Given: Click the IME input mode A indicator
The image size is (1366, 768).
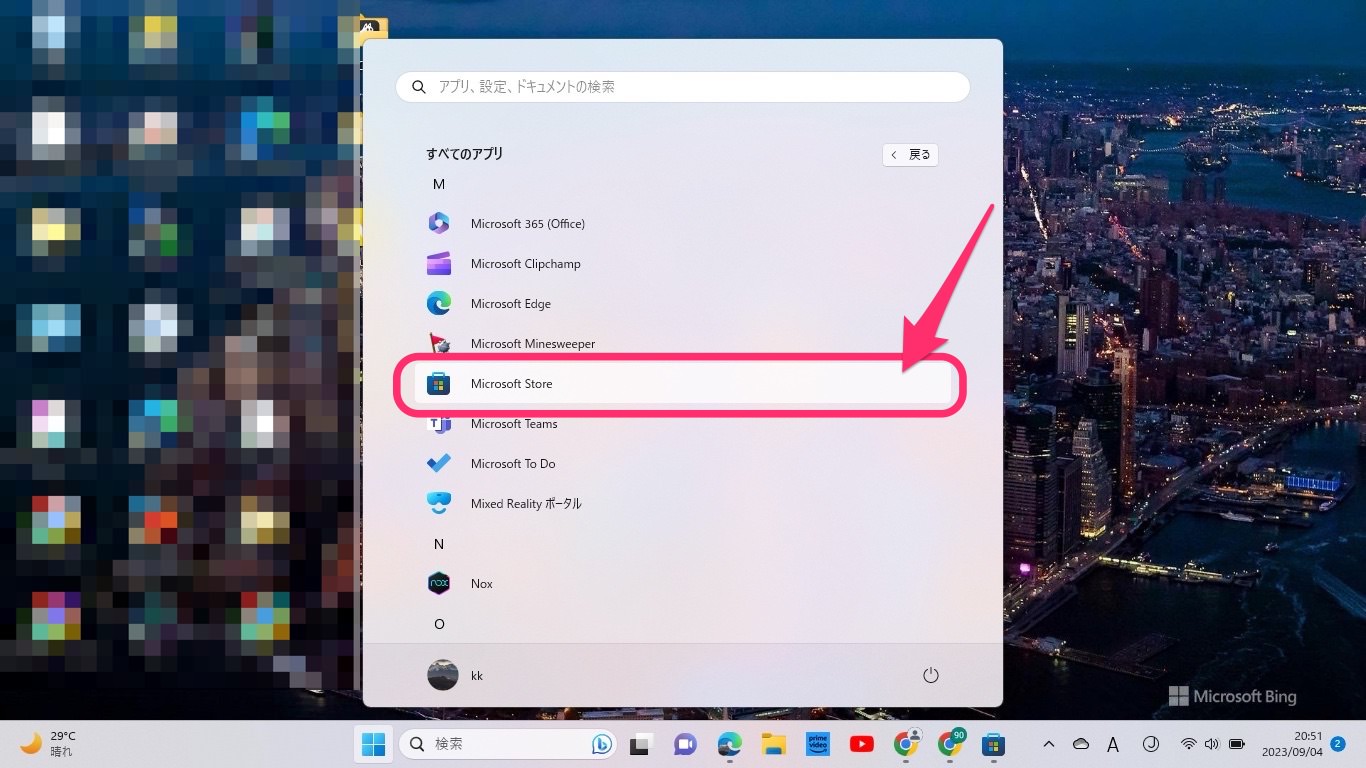Looking at the screenshot, I should pos(1113,744).
